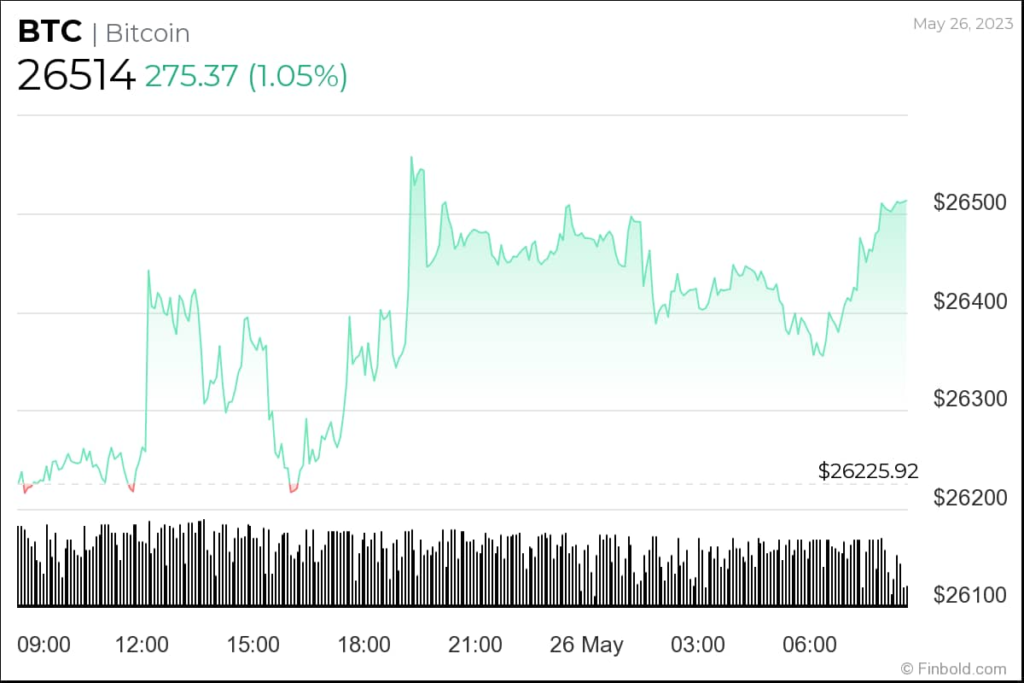Click the $26200 price axis label
Screen dimensions: 1024x683
(x=969, y=498)
